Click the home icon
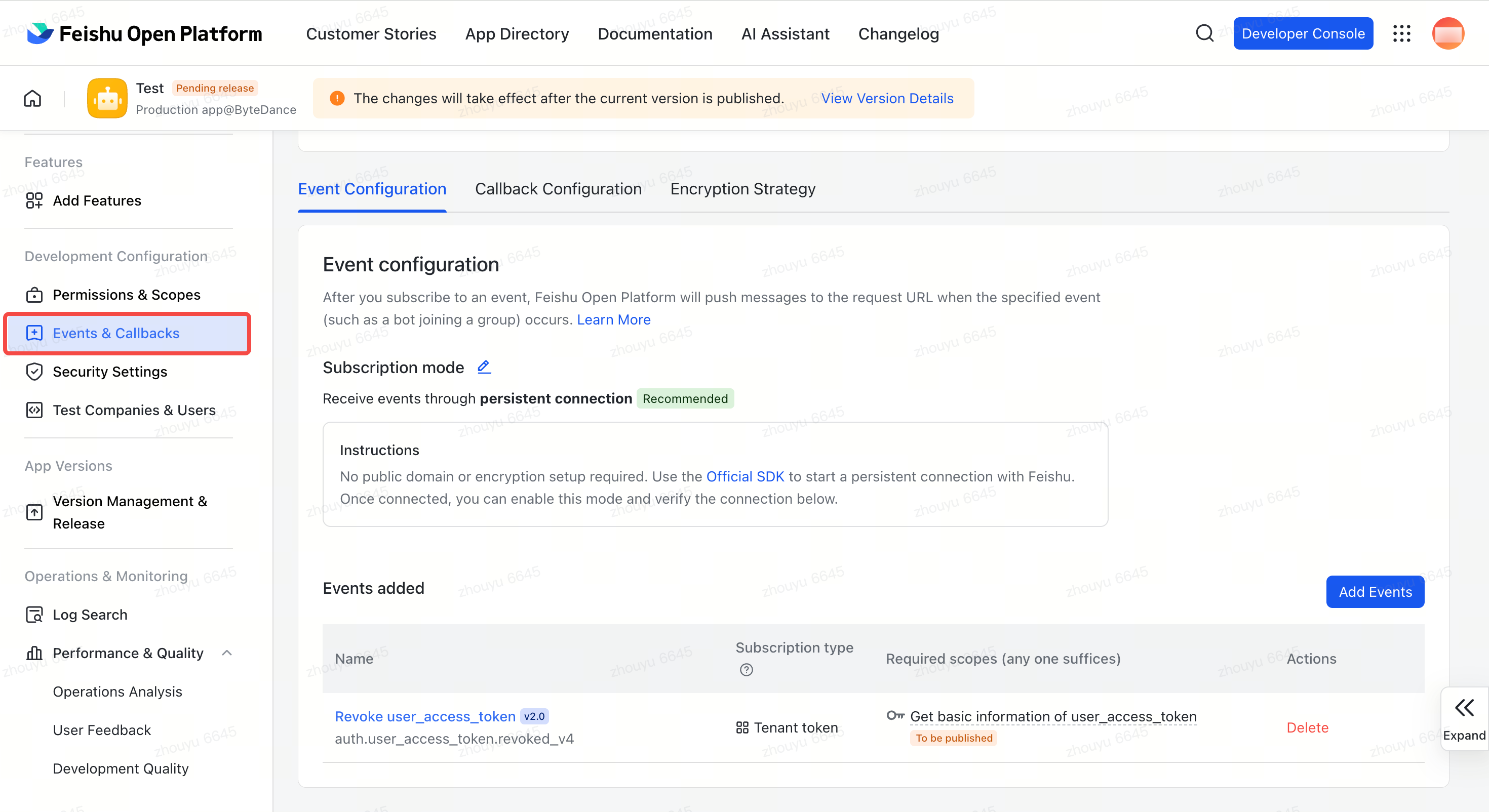This screenshot has height=812, width=1489. tap(32, 98)
